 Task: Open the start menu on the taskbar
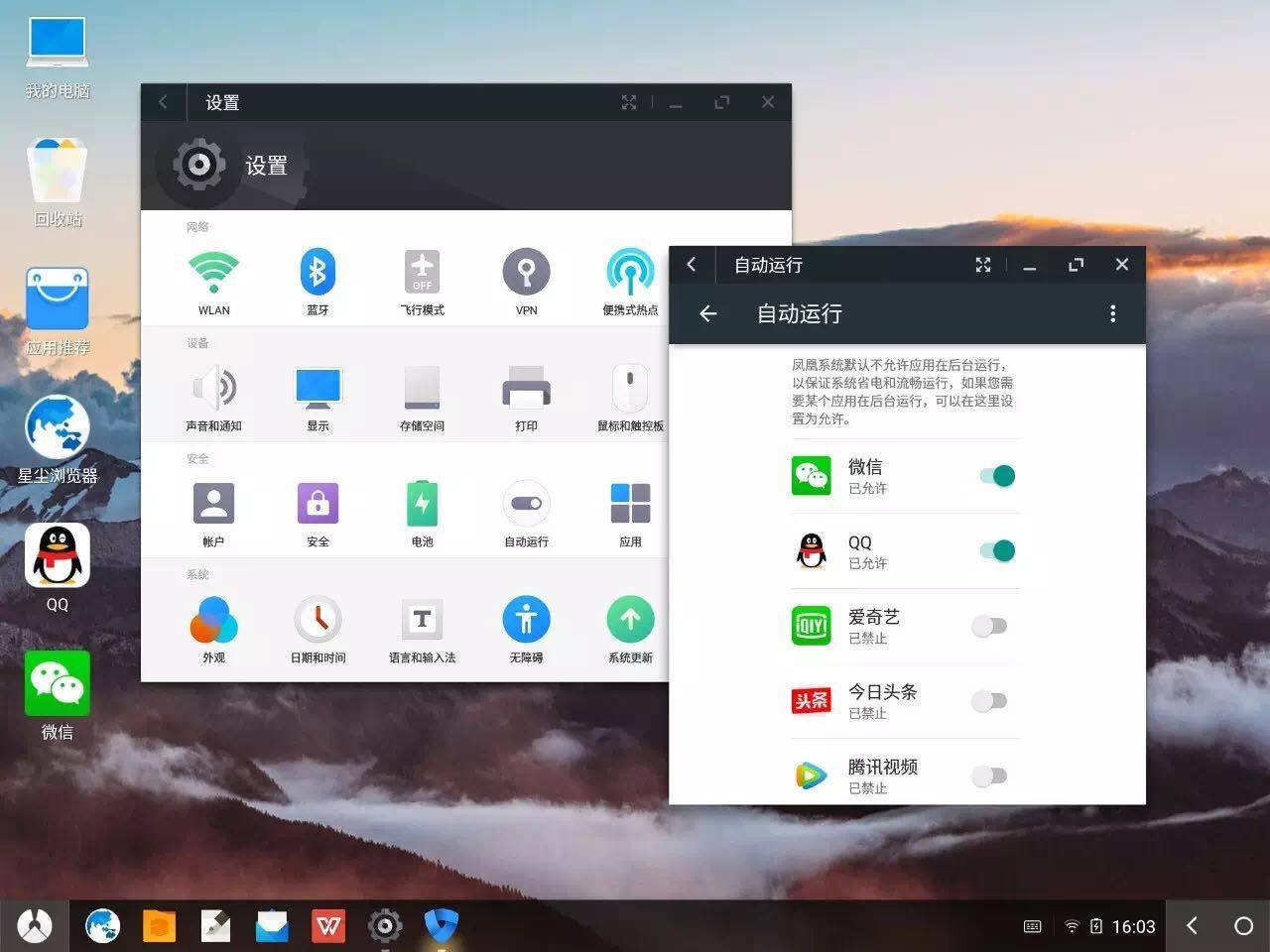pos(35,926)
